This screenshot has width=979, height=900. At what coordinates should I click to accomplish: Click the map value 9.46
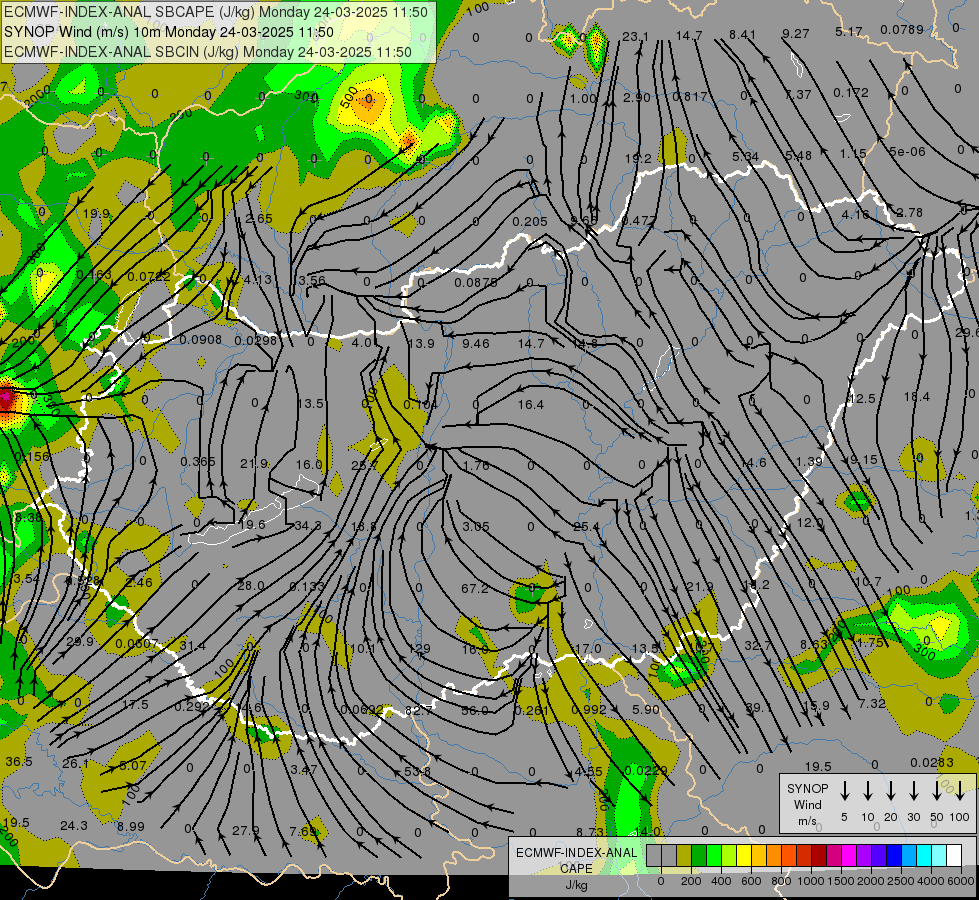(476, 343)
